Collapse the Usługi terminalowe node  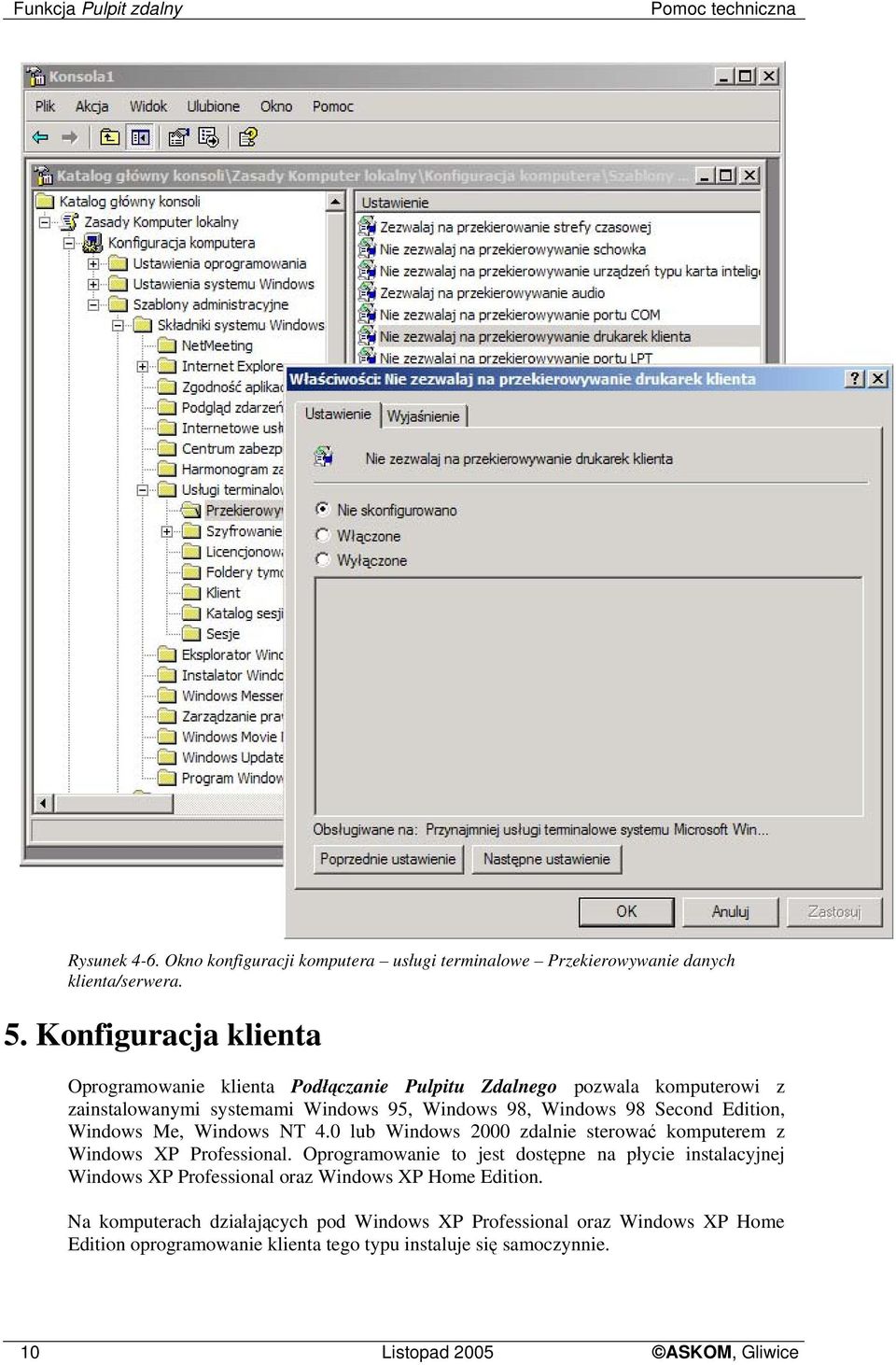142,489
